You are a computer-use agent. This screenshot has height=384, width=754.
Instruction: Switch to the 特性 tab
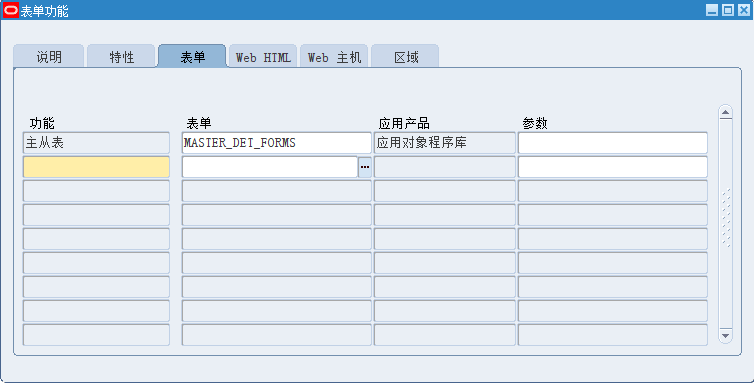tap(121, 57)
